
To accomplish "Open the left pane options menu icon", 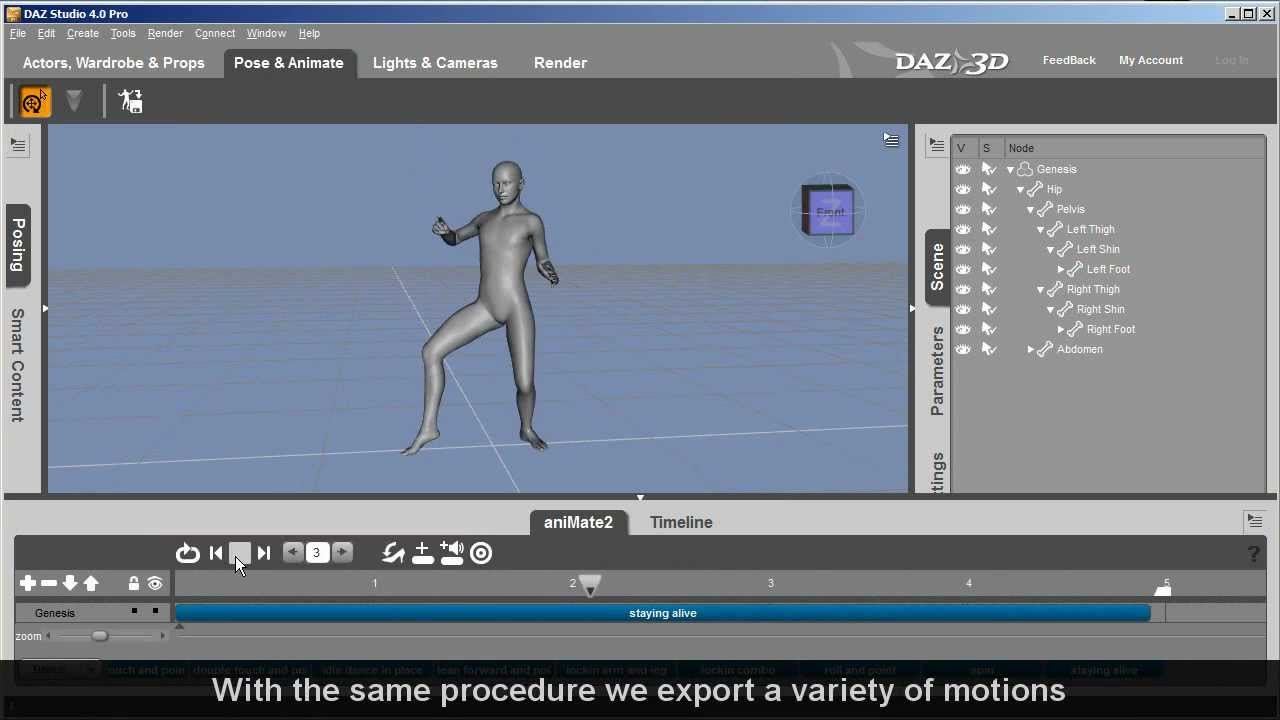I will tap(18, 145).
